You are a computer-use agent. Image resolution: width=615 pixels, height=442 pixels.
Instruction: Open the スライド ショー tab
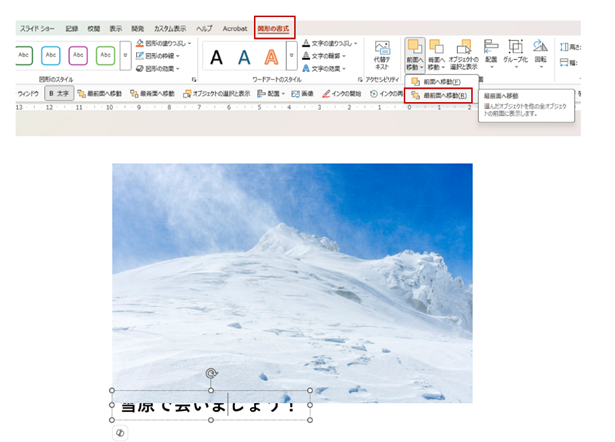tap(37, 29)
